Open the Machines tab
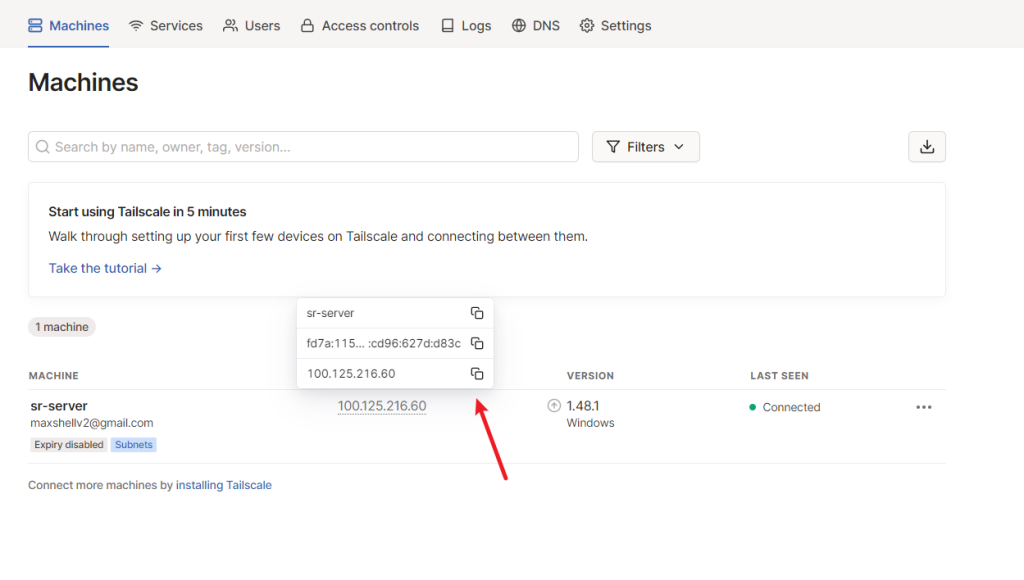The width and height of the screenshot is (1024, 580). click(69, 25)
